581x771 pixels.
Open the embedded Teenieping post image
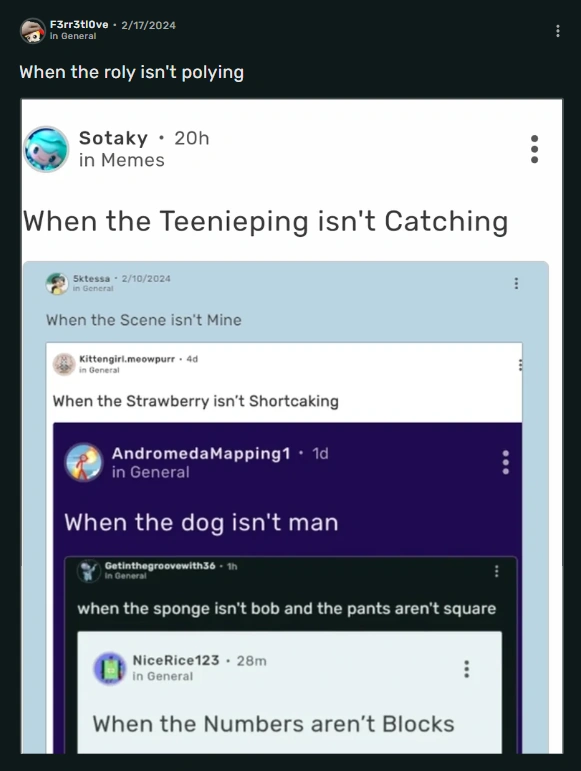[292, 426]
